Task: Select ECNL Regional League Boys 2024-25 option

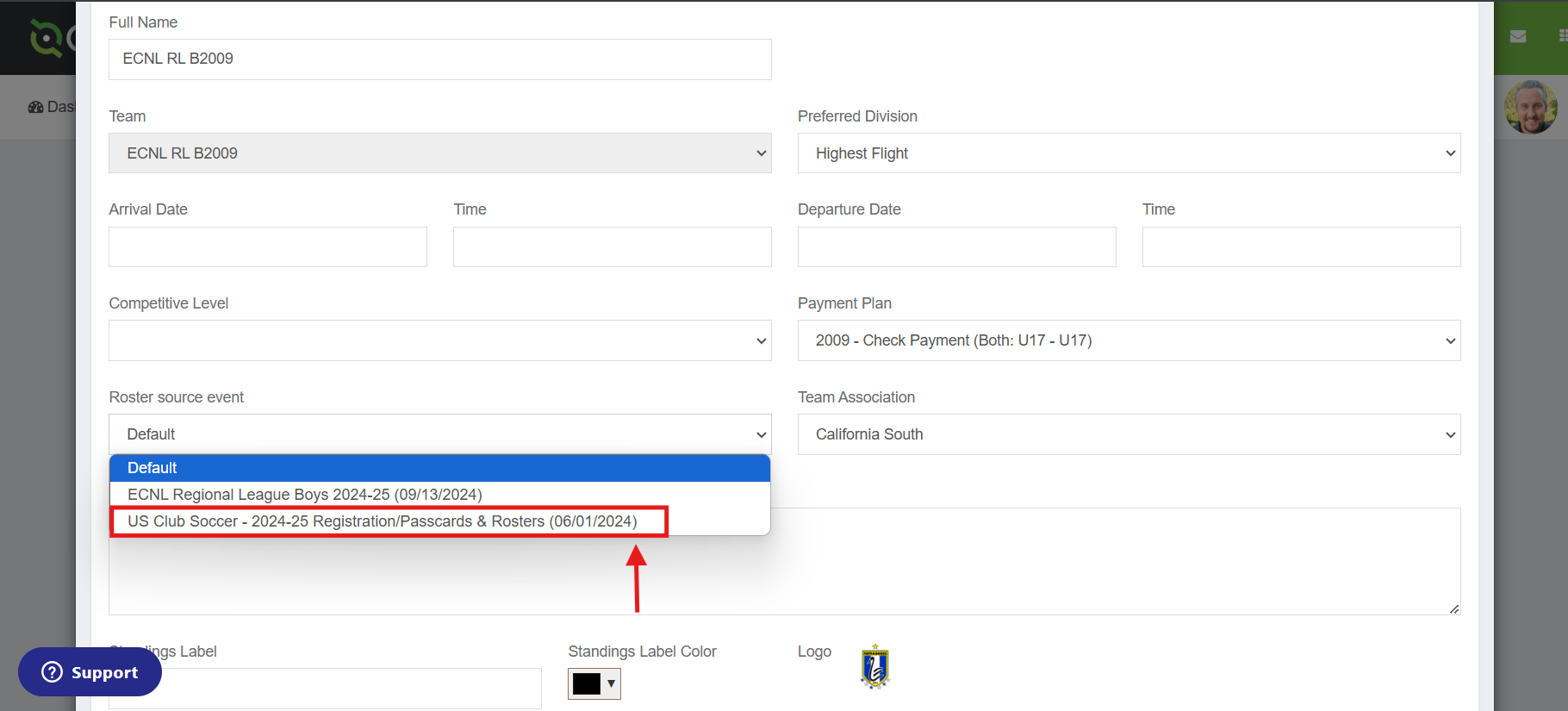Action: (440, 495)
